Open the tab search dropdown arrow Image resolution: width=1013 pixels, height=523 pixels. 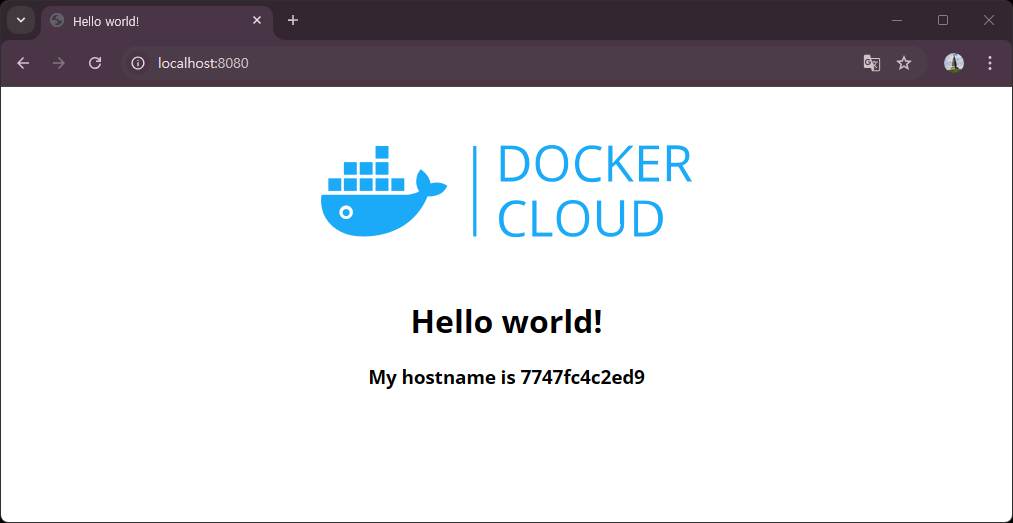click(21, 20)
